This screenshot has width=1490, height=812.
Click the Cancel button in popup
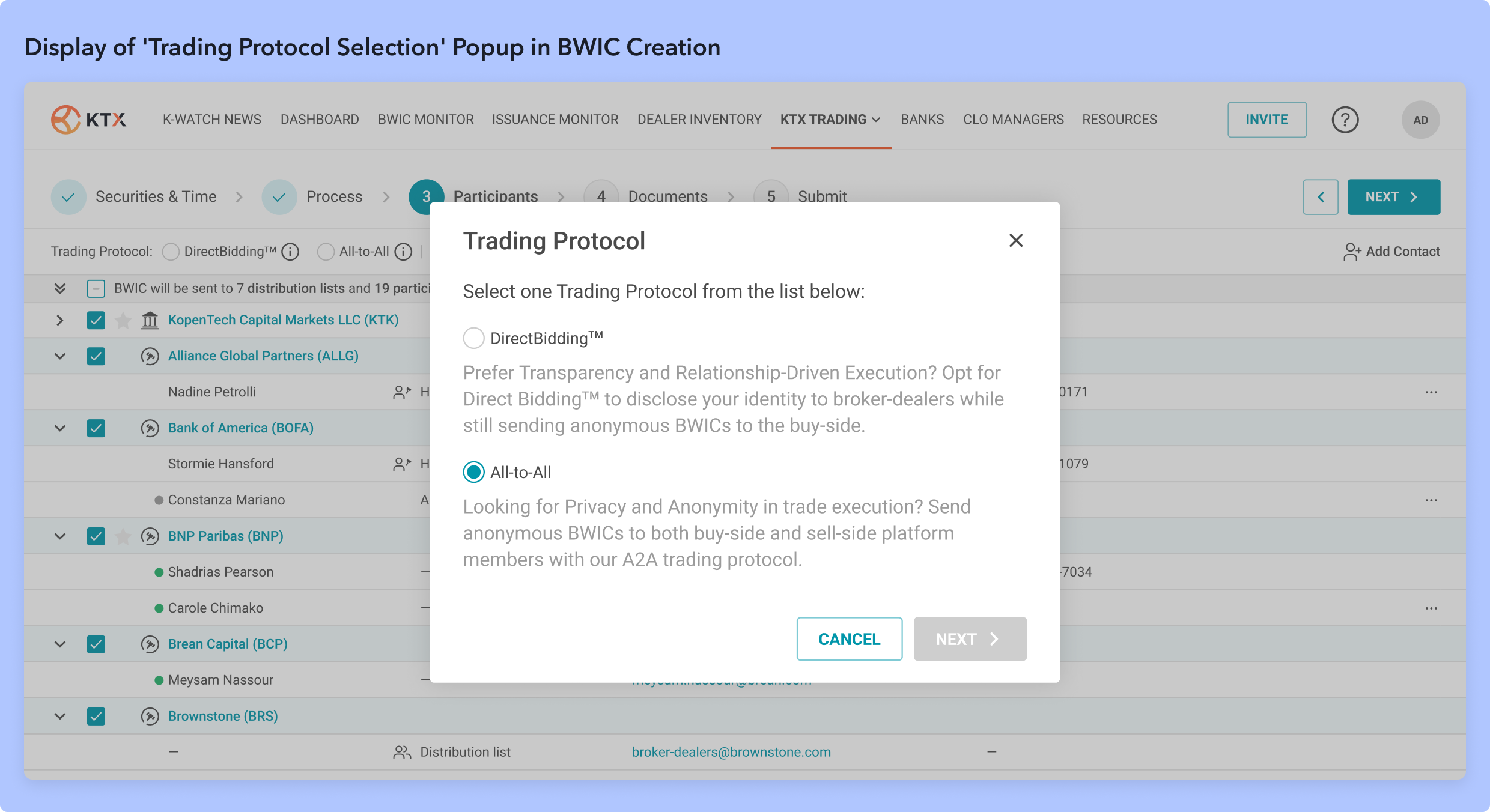point(849,639)
